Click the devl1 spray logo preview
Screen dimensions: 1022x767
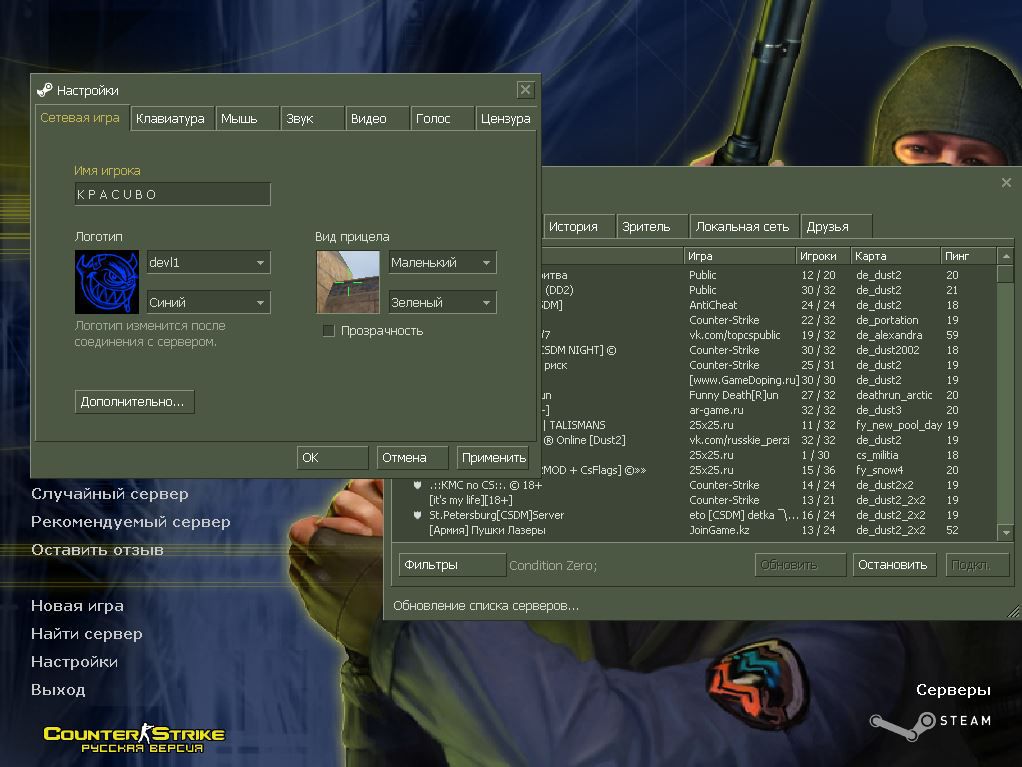click(x=107, y=282)
